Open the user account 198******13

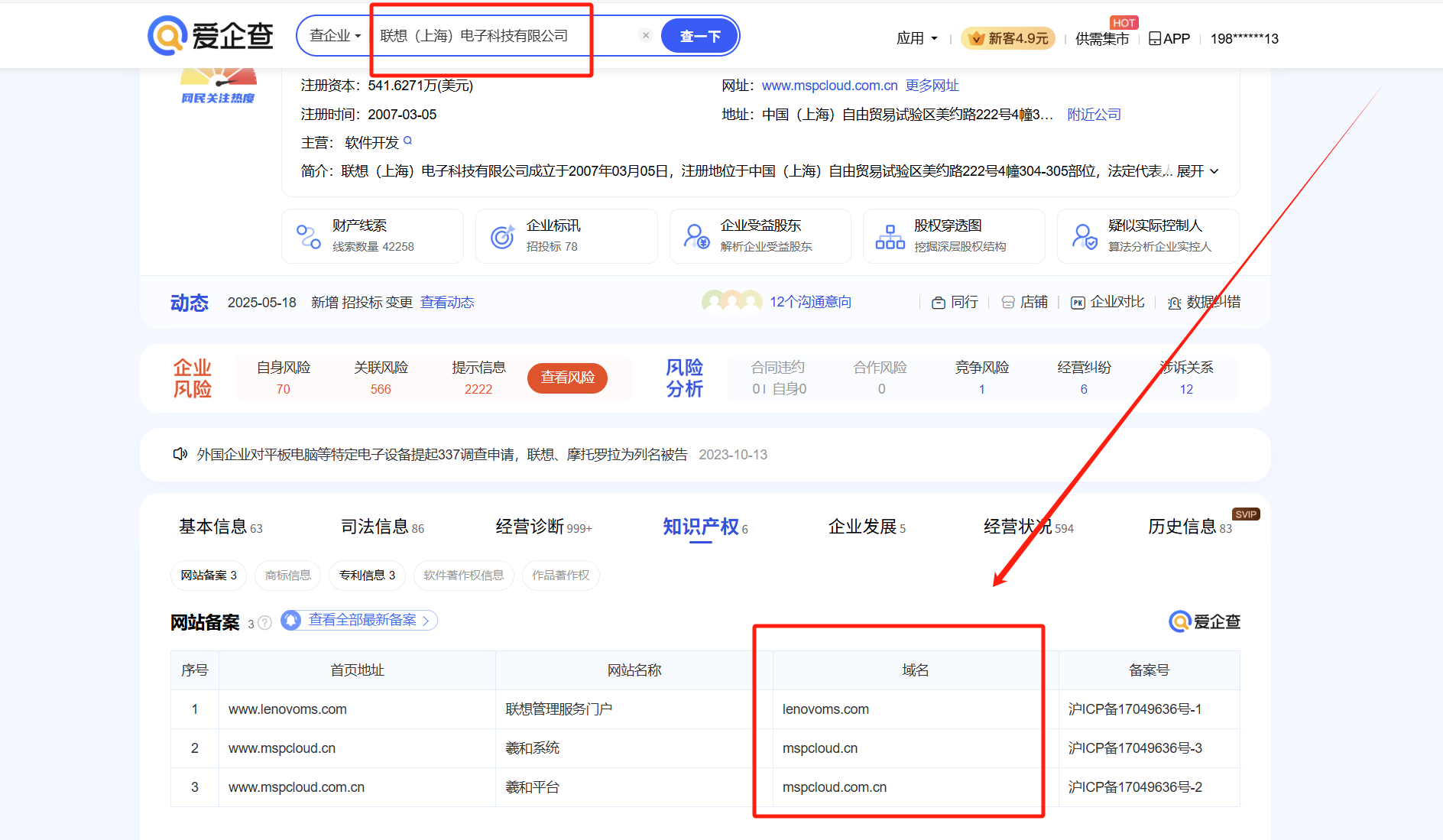point(1244,38)
